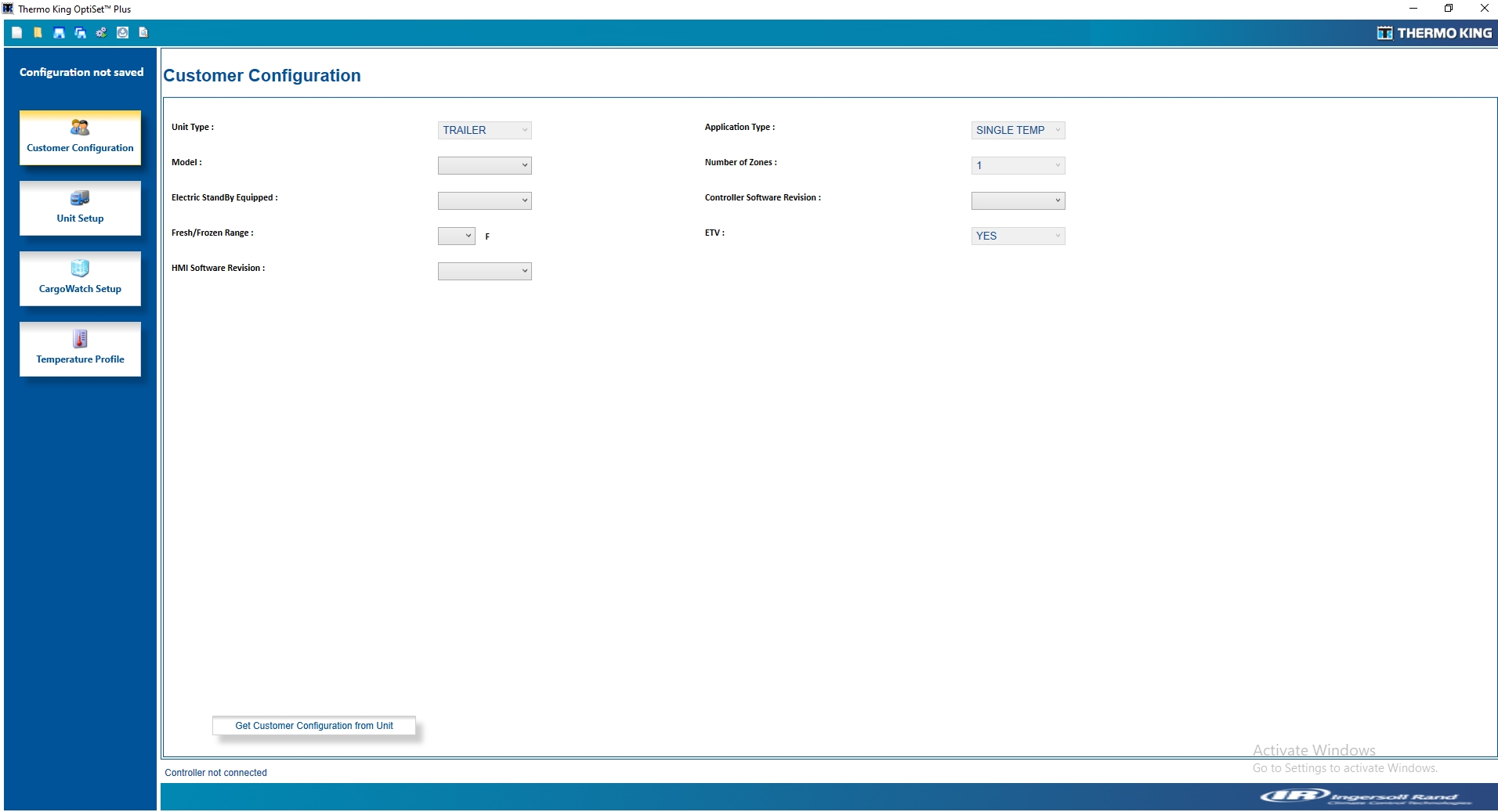Switch to the Unit Setup tab

click(79, 208)
